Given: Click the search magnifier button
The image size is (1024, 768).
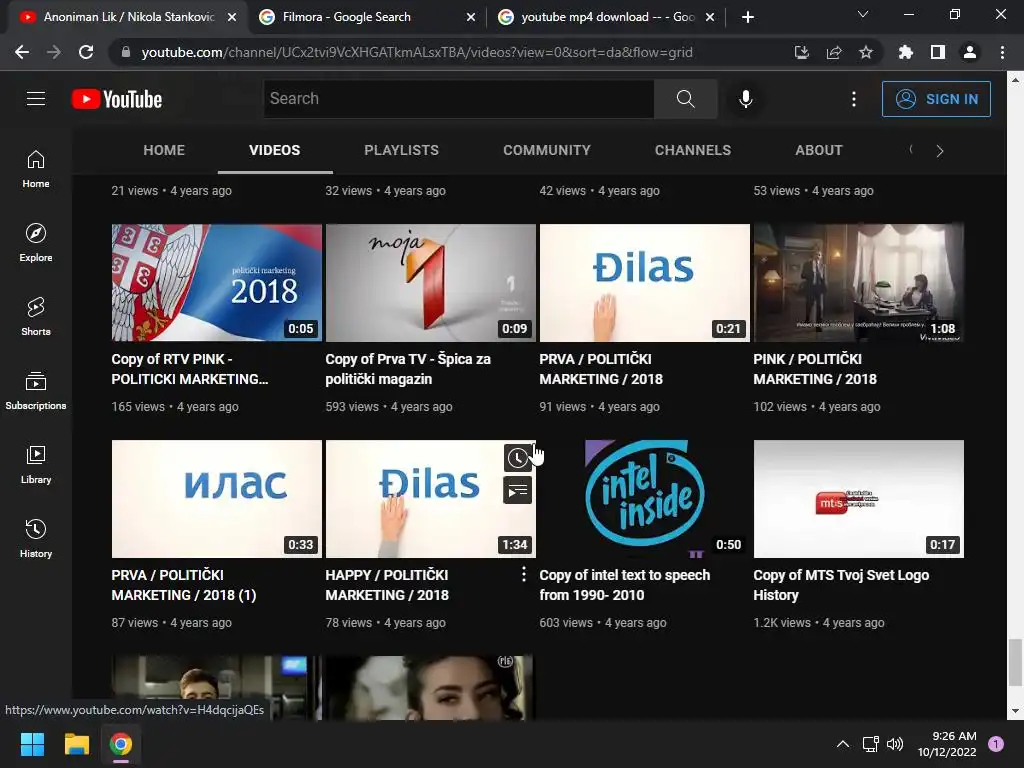Looking at the screenshot, I should click(686, 99).
